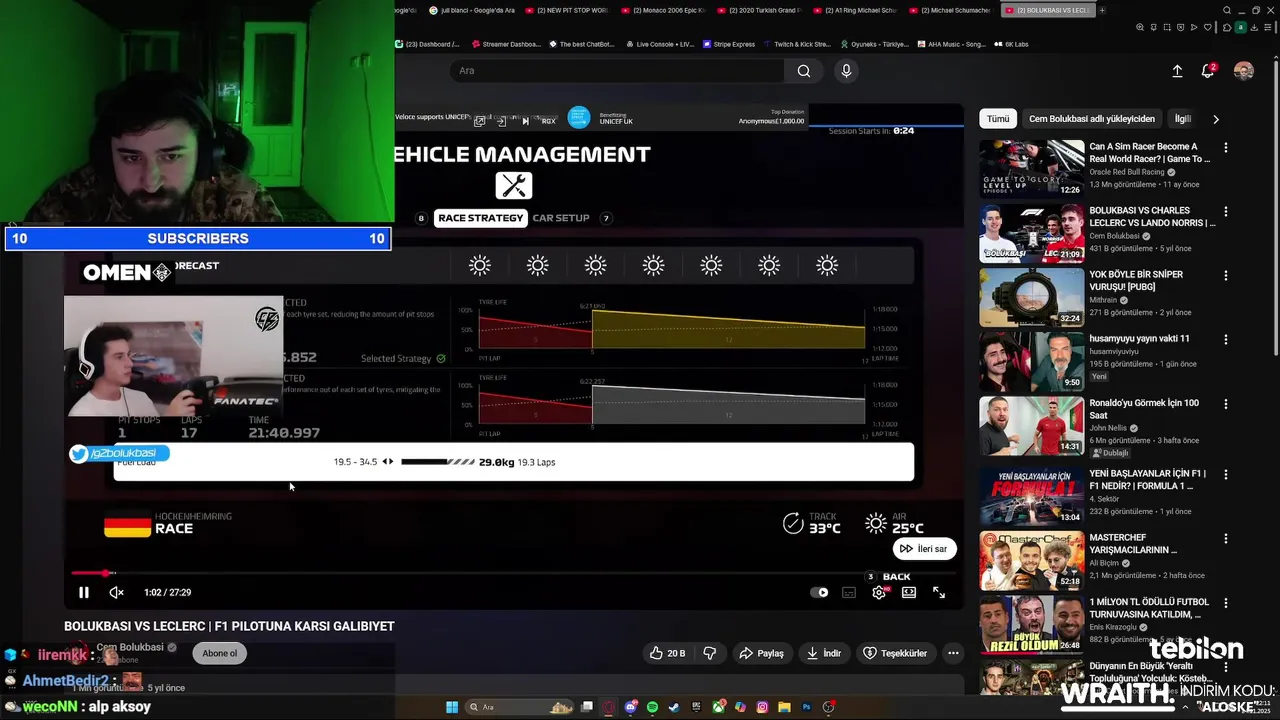The width and height of the screenshot is (1280, 720).
Task: Open options for Ronaldo'yu Görmek İçin video
Action: tap(1226, 404)
